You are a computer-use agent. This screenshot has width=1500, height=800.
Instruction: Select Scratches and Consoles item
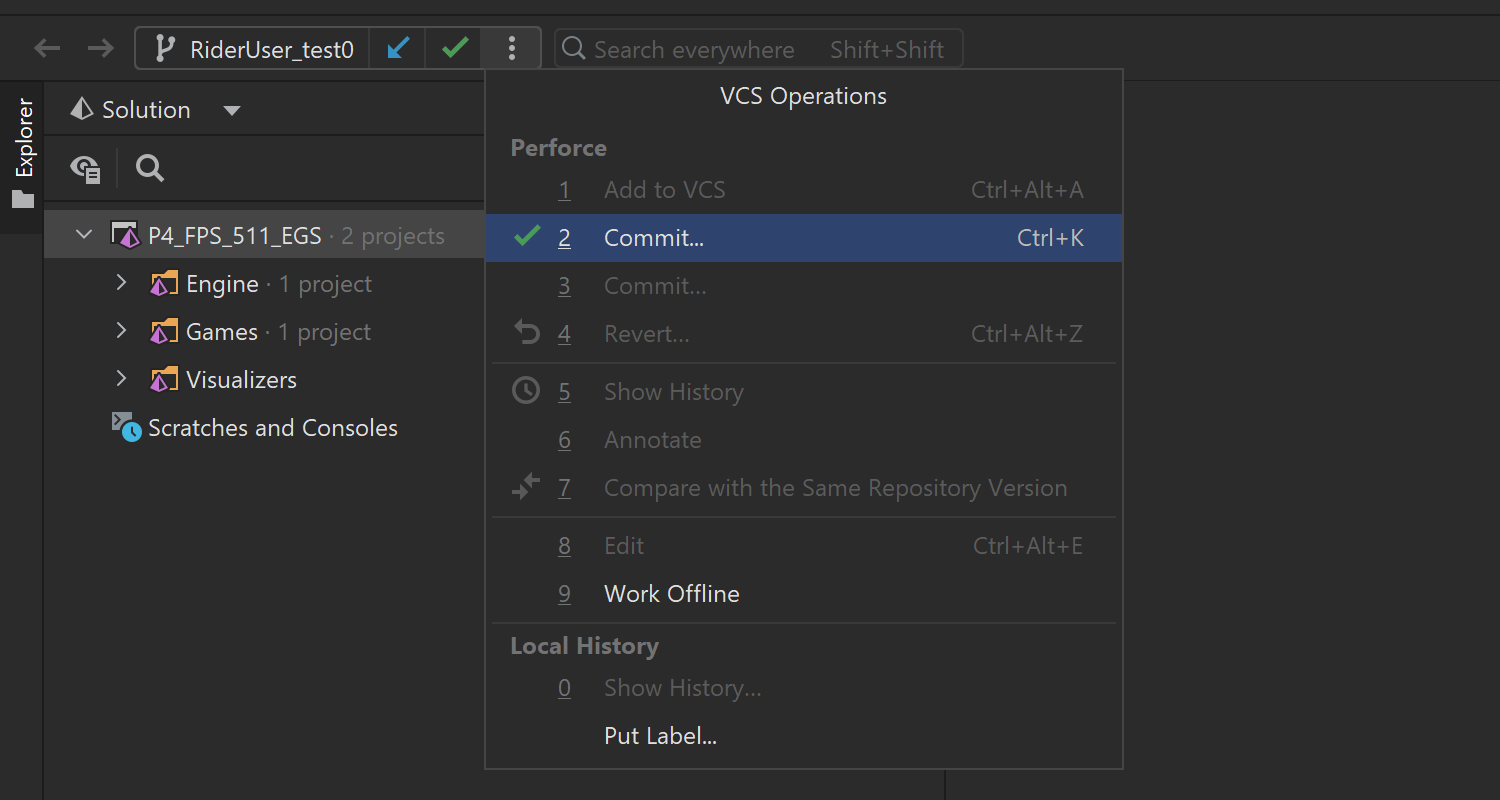[272, 428]
